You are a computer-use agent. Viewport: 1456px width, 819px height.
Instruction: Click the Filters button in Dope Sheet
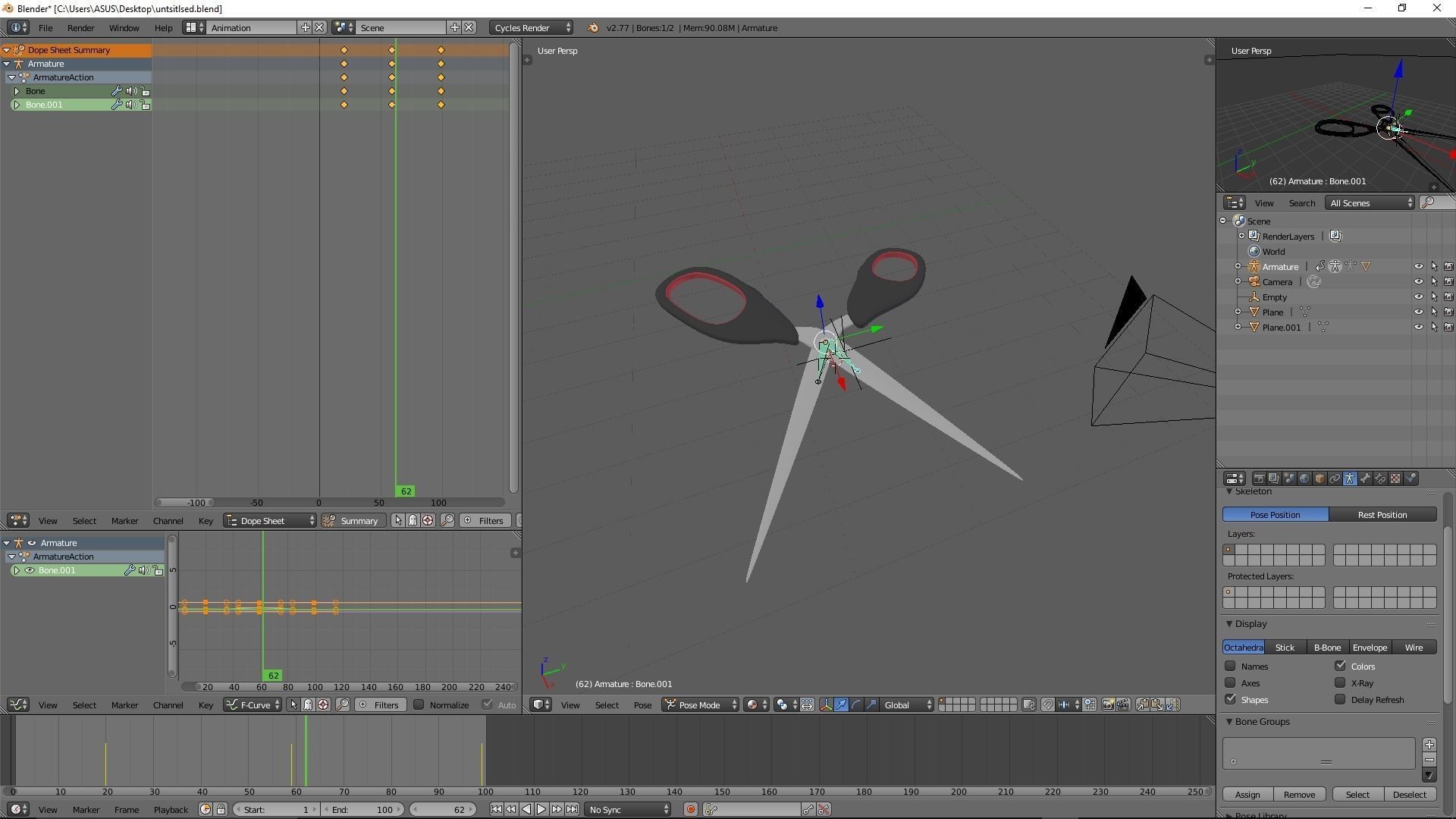484,520
